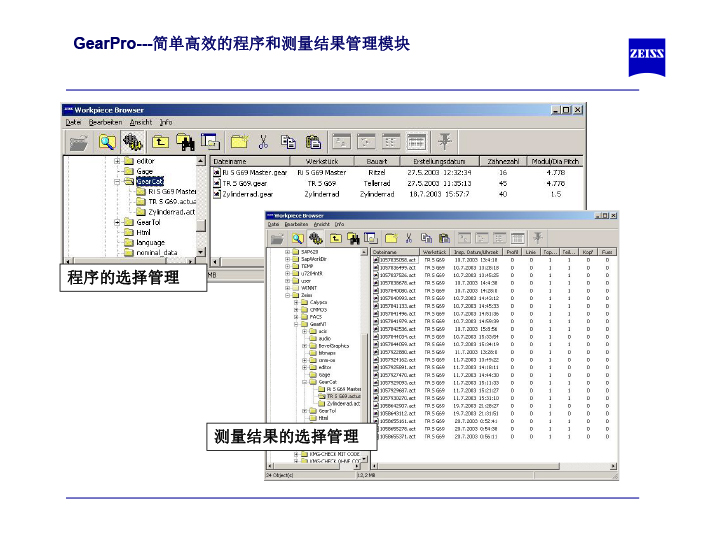The image size is (720, 540).
Task: Open the Bearbeiten menu in top window
Action: 105,122
